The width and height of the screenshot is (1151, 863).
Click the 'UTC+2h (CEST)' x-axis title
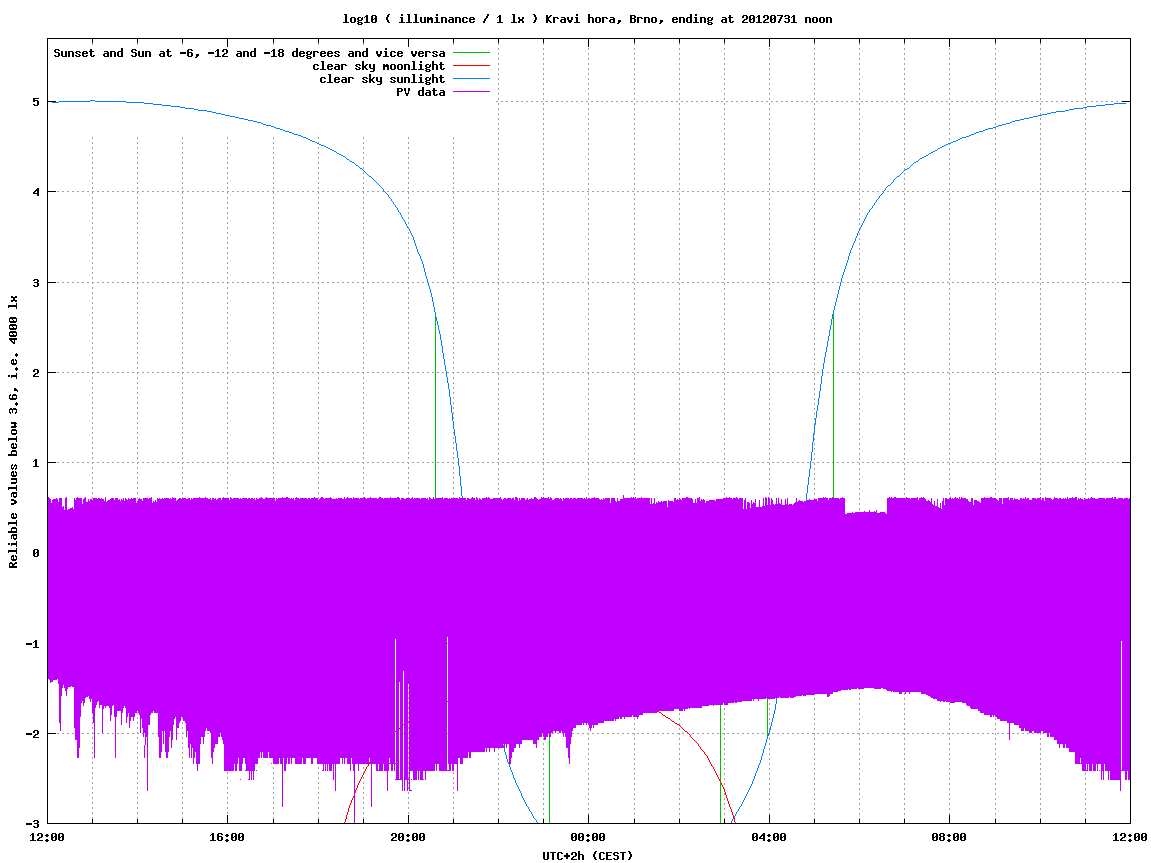click(587, 856)
